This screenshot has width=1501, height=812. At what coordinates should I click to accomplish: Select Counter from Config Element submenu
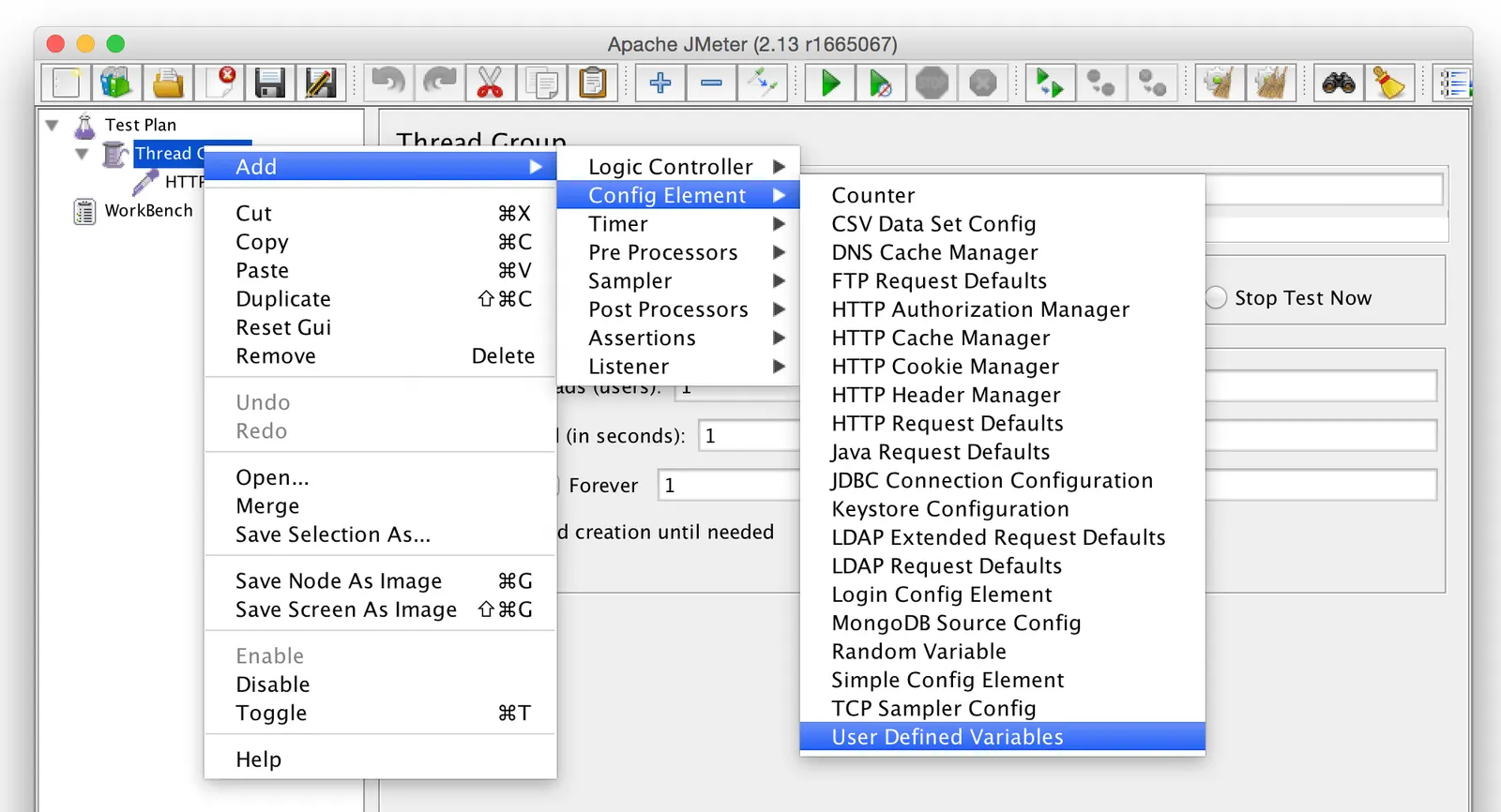point(1002,195)
